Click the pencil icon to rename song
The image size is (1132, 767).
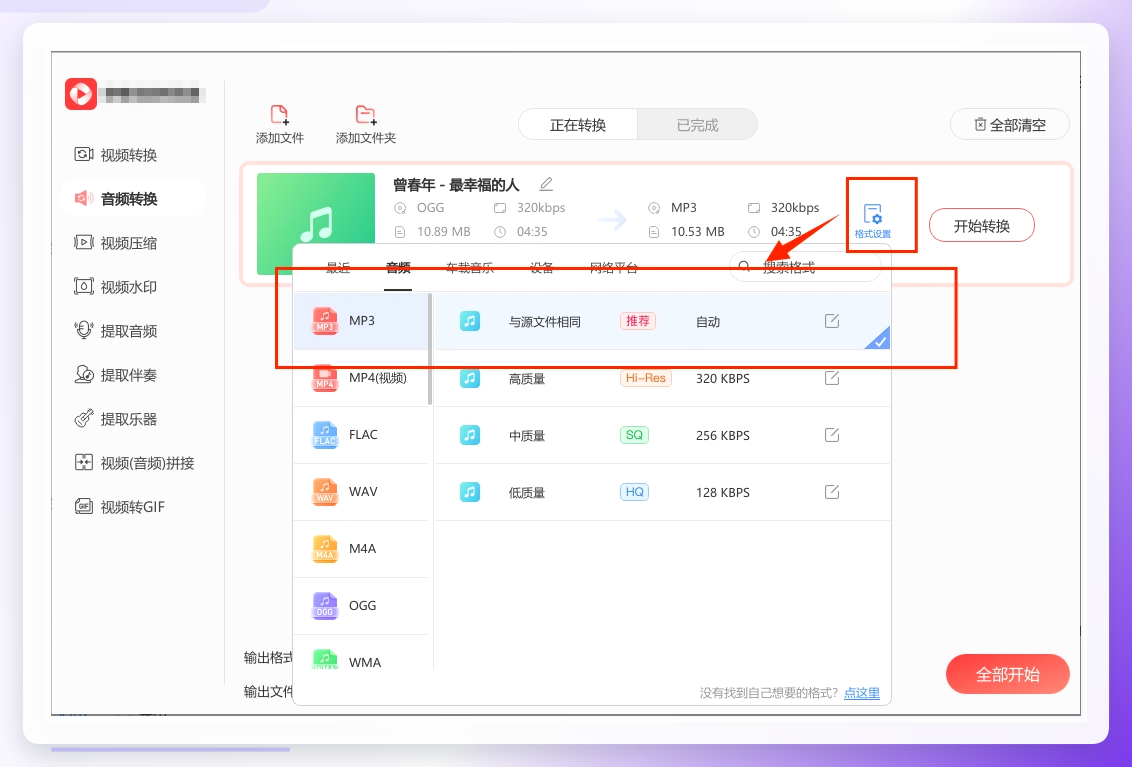click(x=547, y=184)
